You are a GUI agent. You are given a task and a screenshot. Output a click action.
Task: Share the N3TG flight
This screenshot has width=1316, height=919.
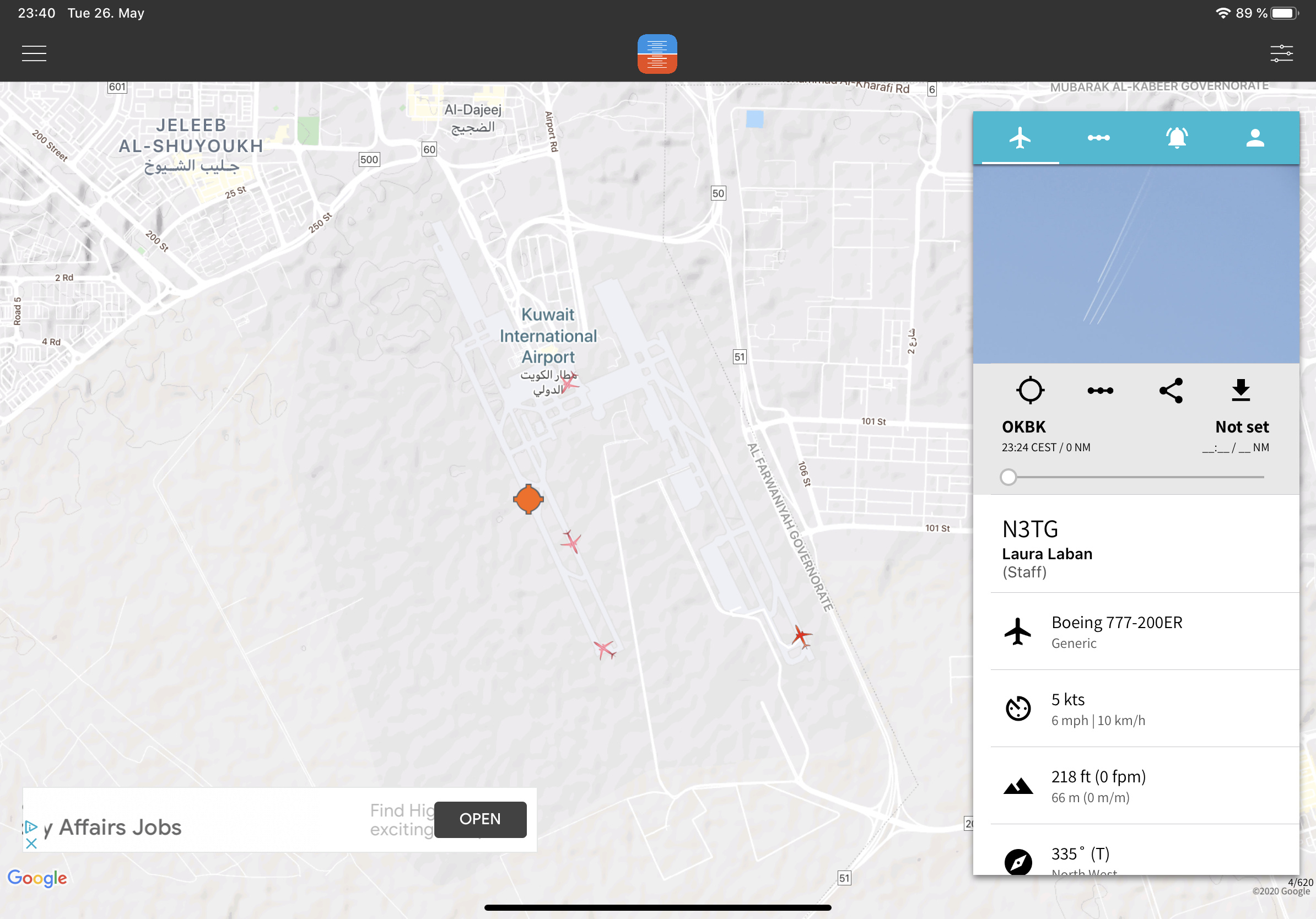(x=1171, y=391)
